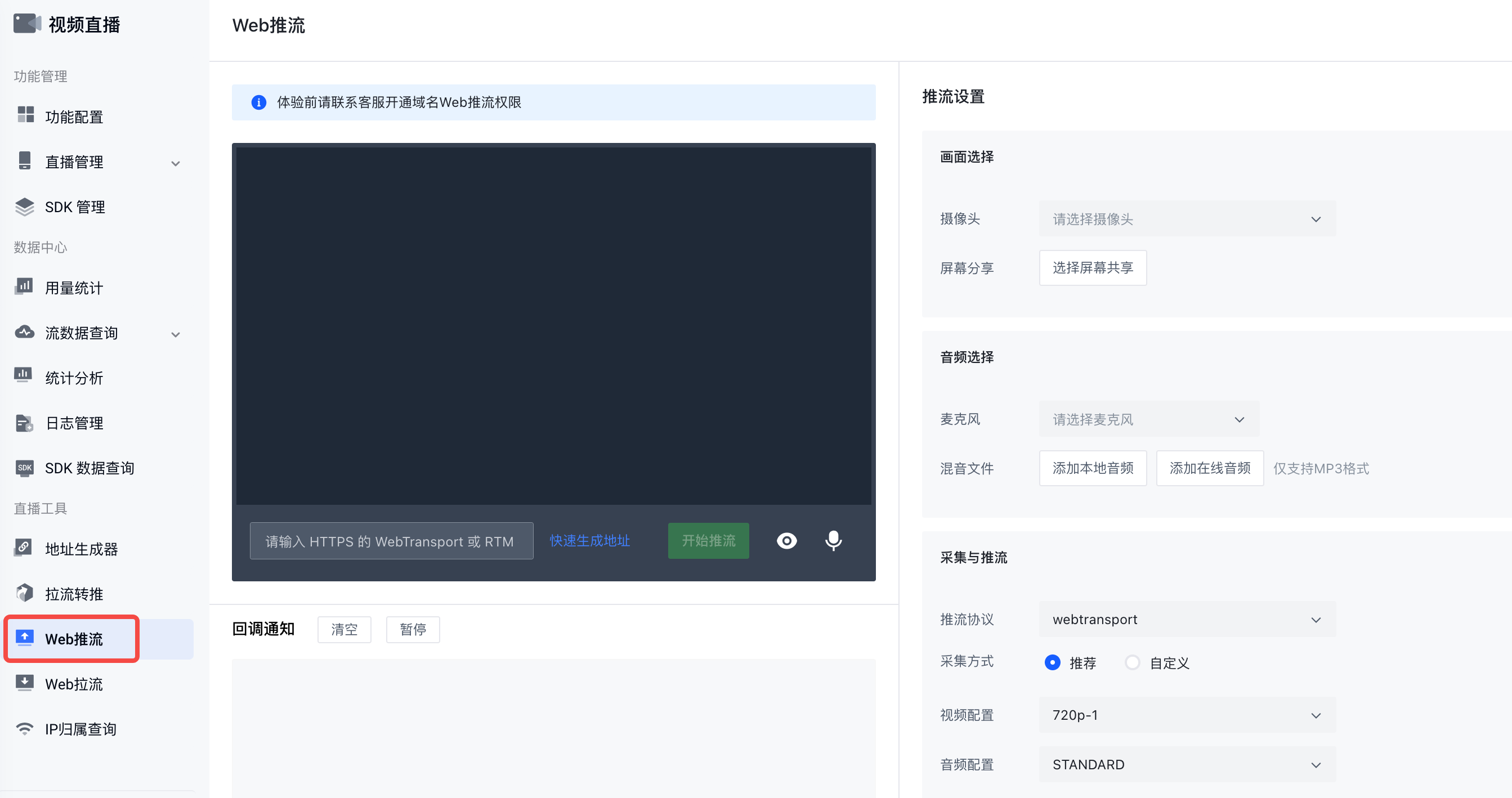Select the 自定义 radio option
Image resolution: width=1512 pixels, height=798 pixels.
[x=1131, y=662]
